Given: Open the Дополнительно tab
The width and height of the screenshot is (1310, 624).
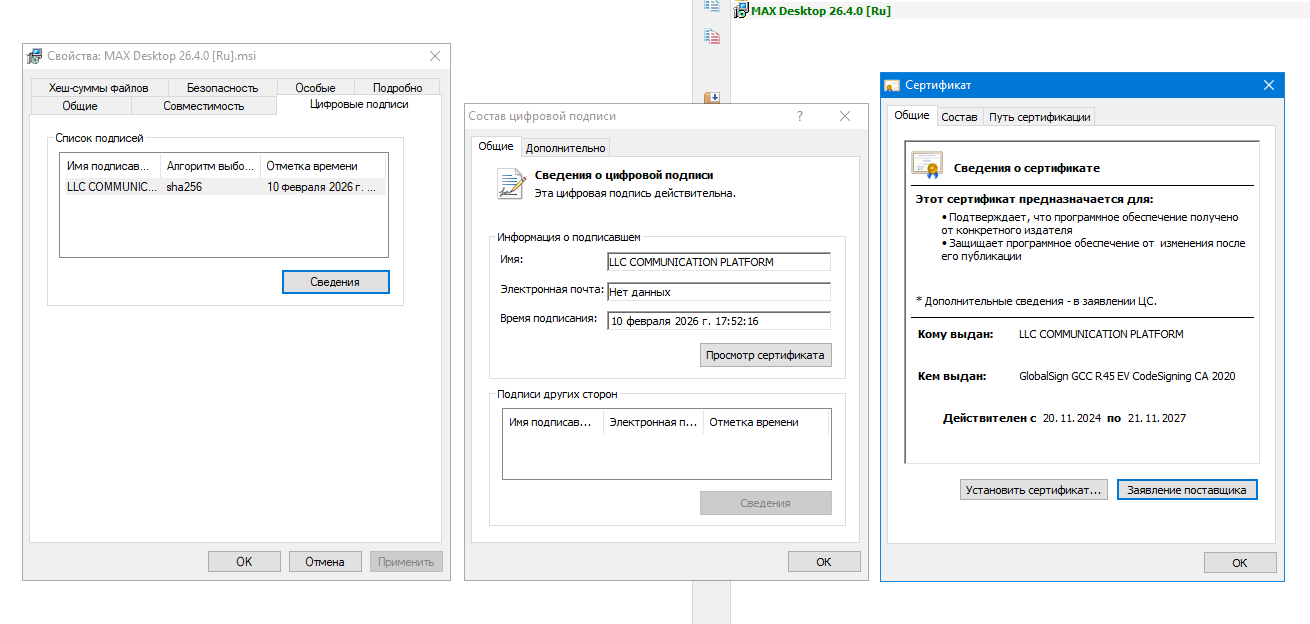Looking at the screenshot, I should [566, 147].
